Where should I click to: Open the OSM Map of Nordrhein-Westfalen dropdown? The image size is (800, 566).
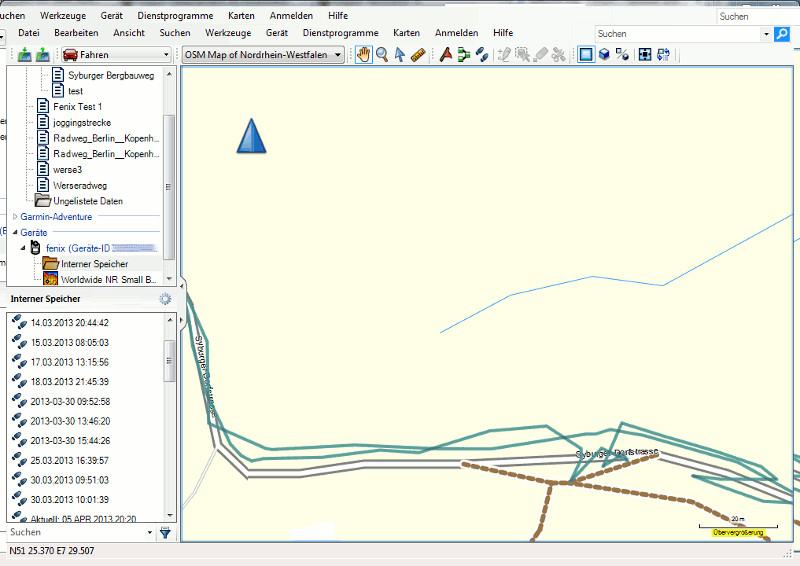[264, 55]
